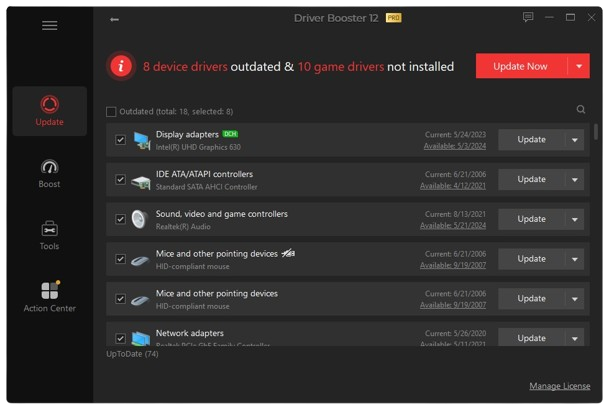The width and height of the screenshot is (609, 410).
Task: Click the IDE ATA/ATAPI controller icon
Action: [x=141, y=181]
